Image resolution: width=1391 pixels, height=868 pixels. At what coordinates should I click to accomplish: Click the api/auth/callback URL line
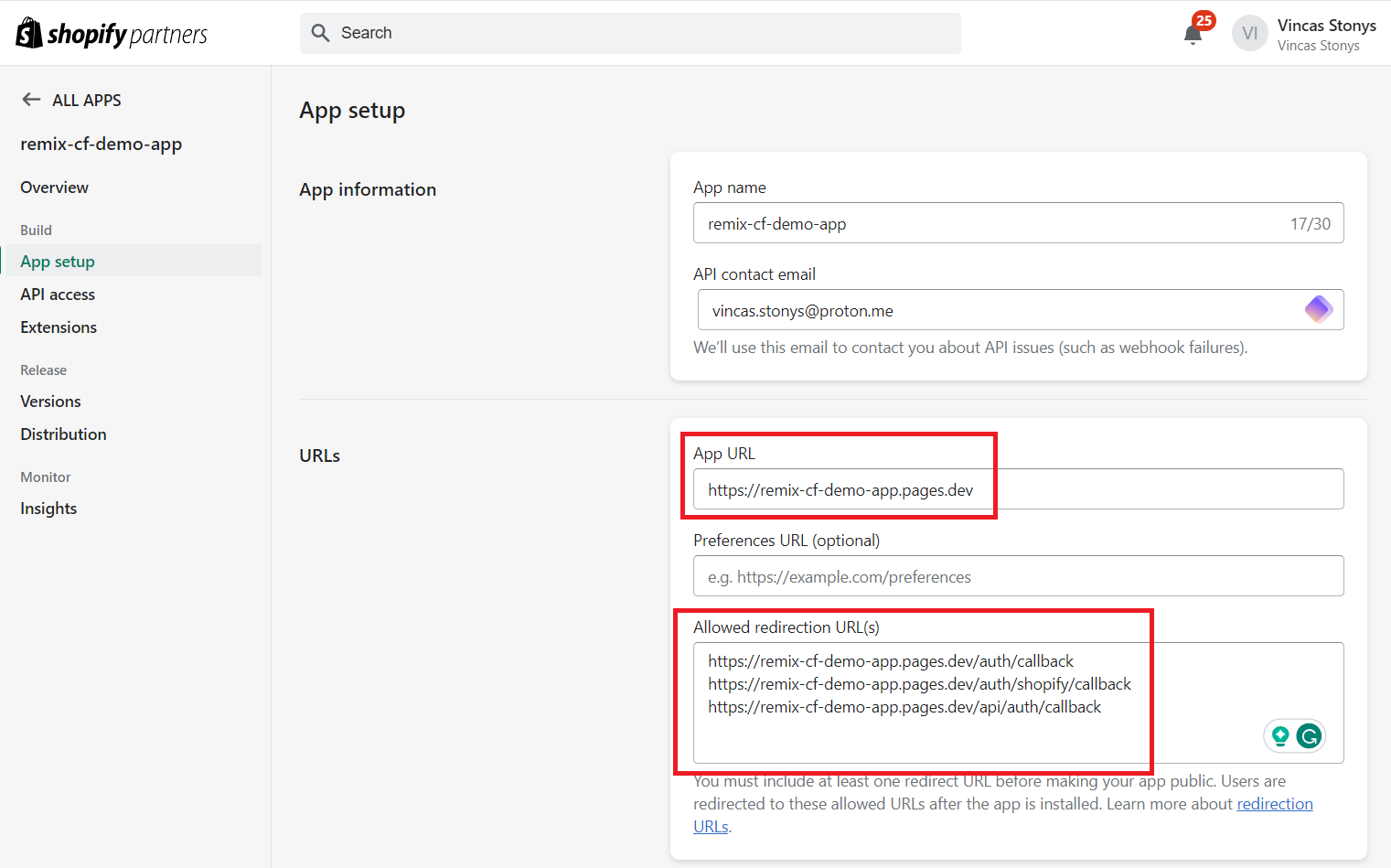904,707
